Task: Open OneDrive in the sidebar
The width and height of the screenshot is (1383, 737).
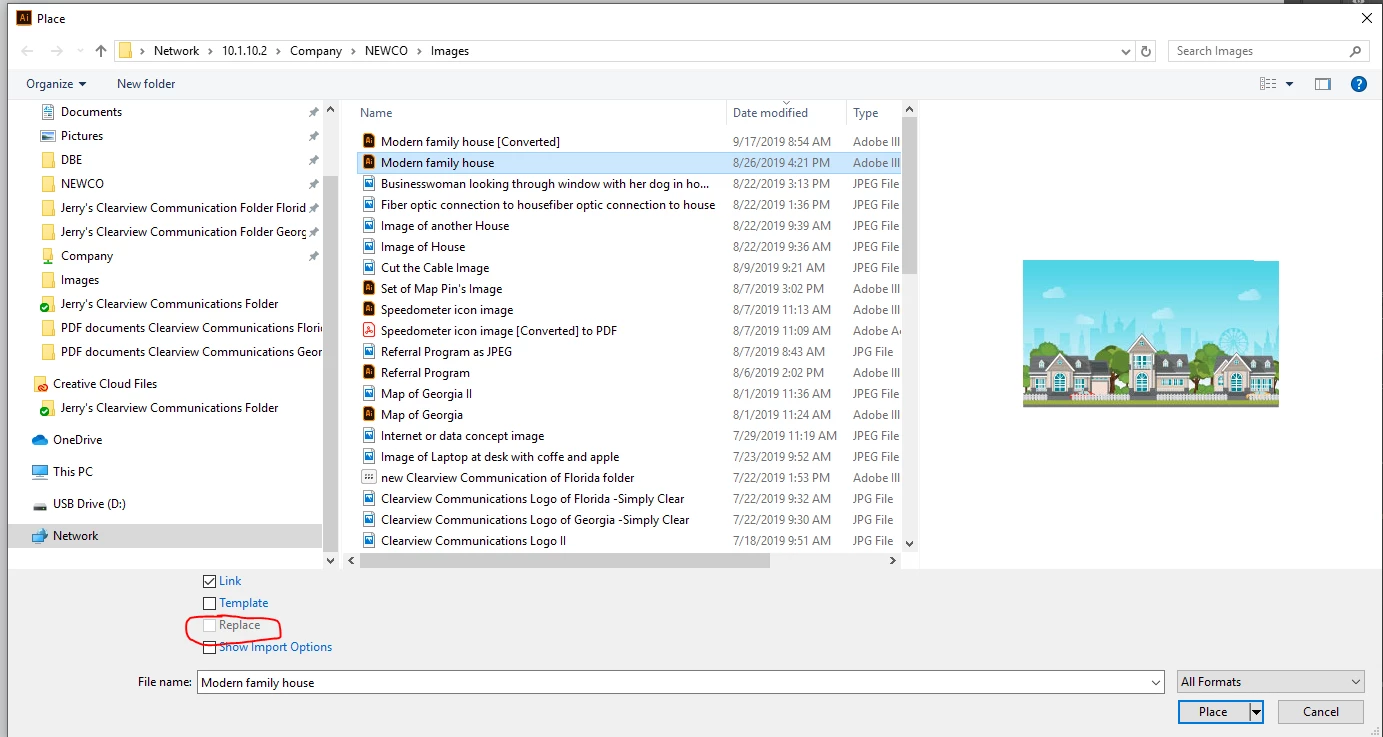Action: point(77,440)
